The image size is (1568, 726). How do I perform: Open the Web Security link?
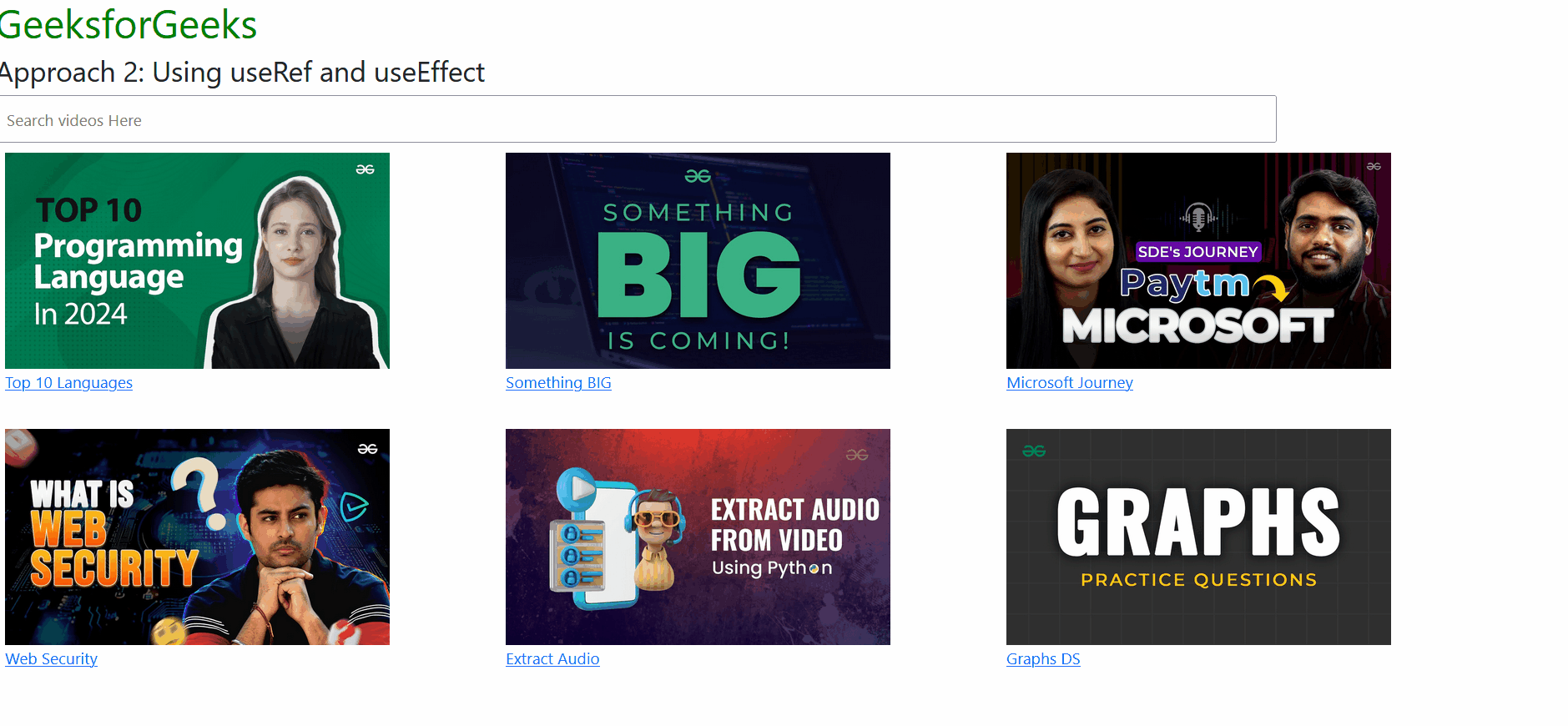click(x=51, y=659)
